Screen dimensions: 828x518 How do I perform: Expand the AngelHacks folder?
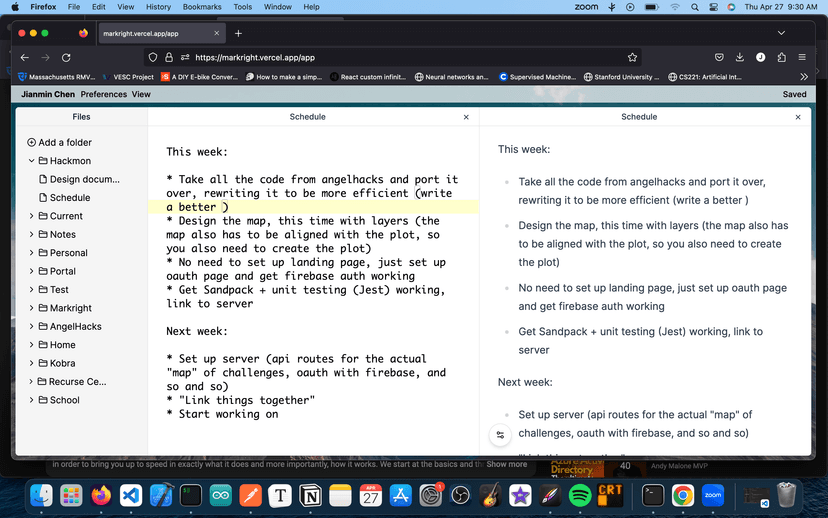(x=32, y=326)
